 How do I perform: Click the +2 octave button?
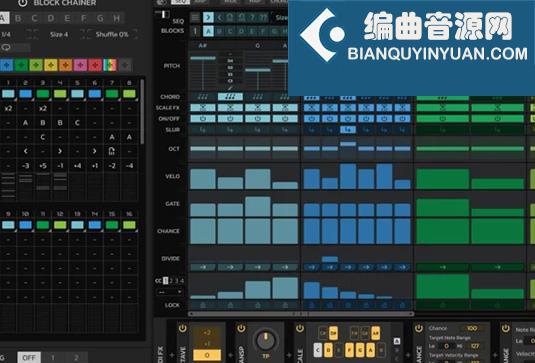click(207, 332)
